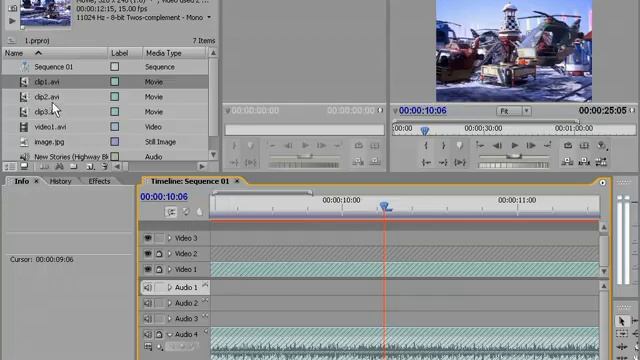
Task: Play In to Out in Program monitor
Action: pos(460,162)
